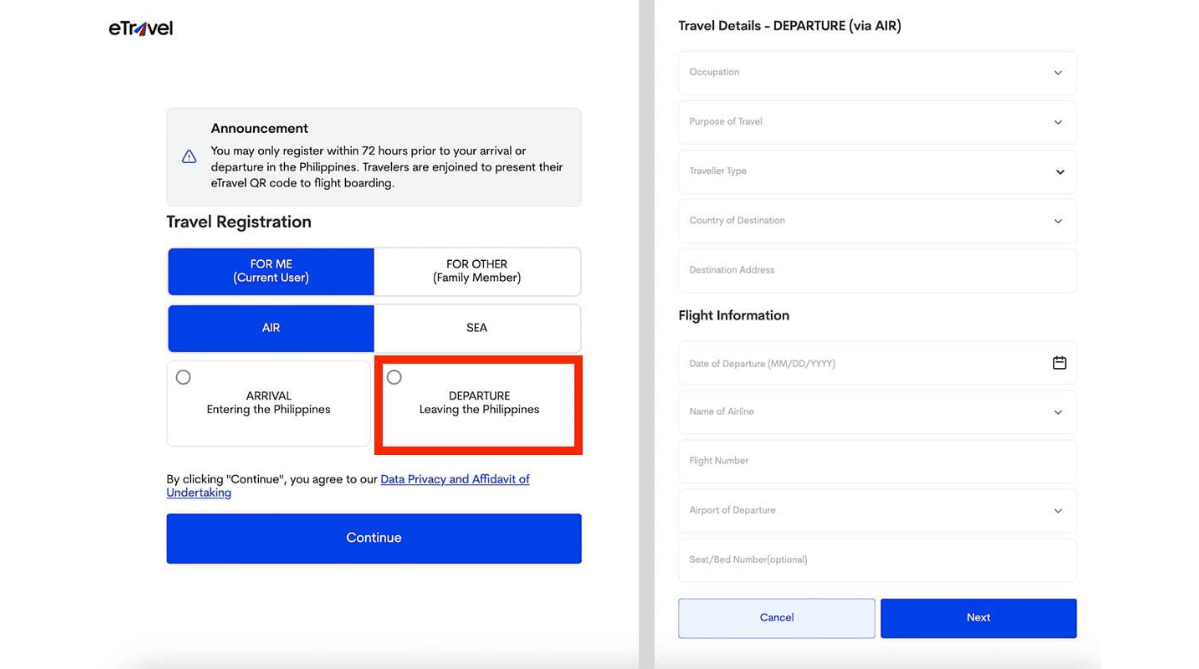Viewport: 1199px width, 669px height.
Task: Click the chevron on Airport of Departure field
Action: 1058,510
